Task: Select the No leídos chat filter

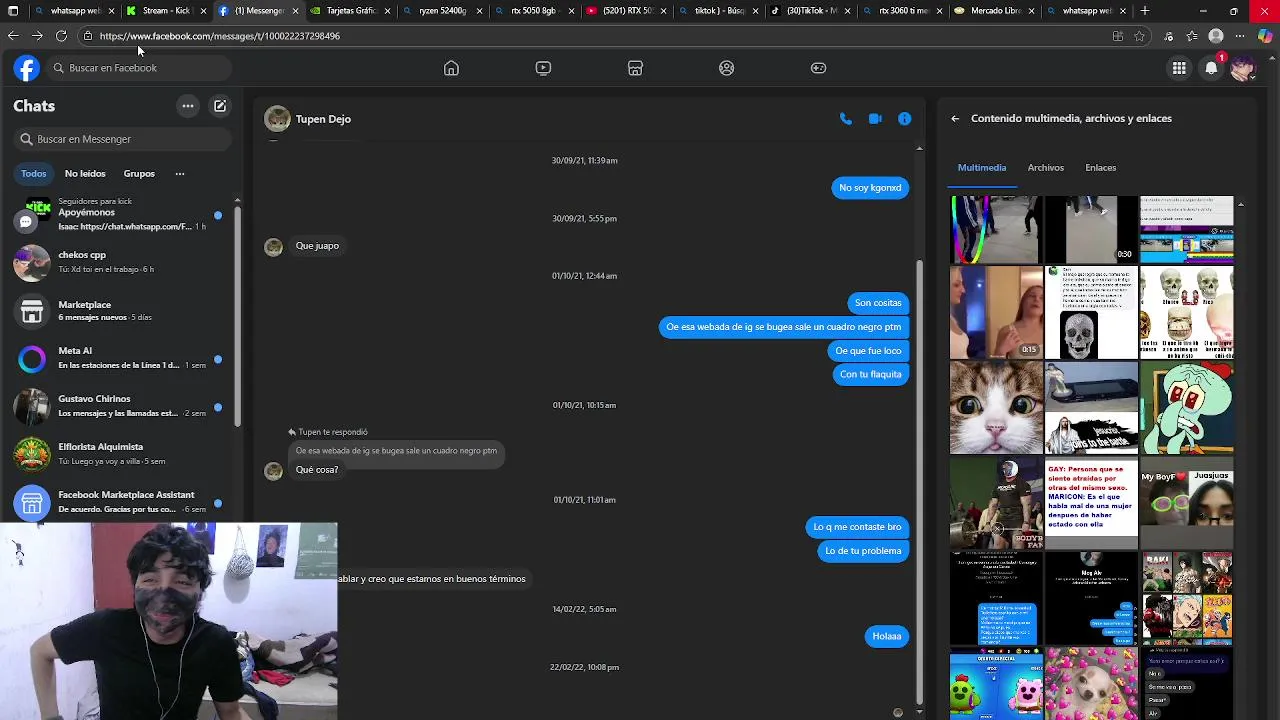Action: [85, 174]
